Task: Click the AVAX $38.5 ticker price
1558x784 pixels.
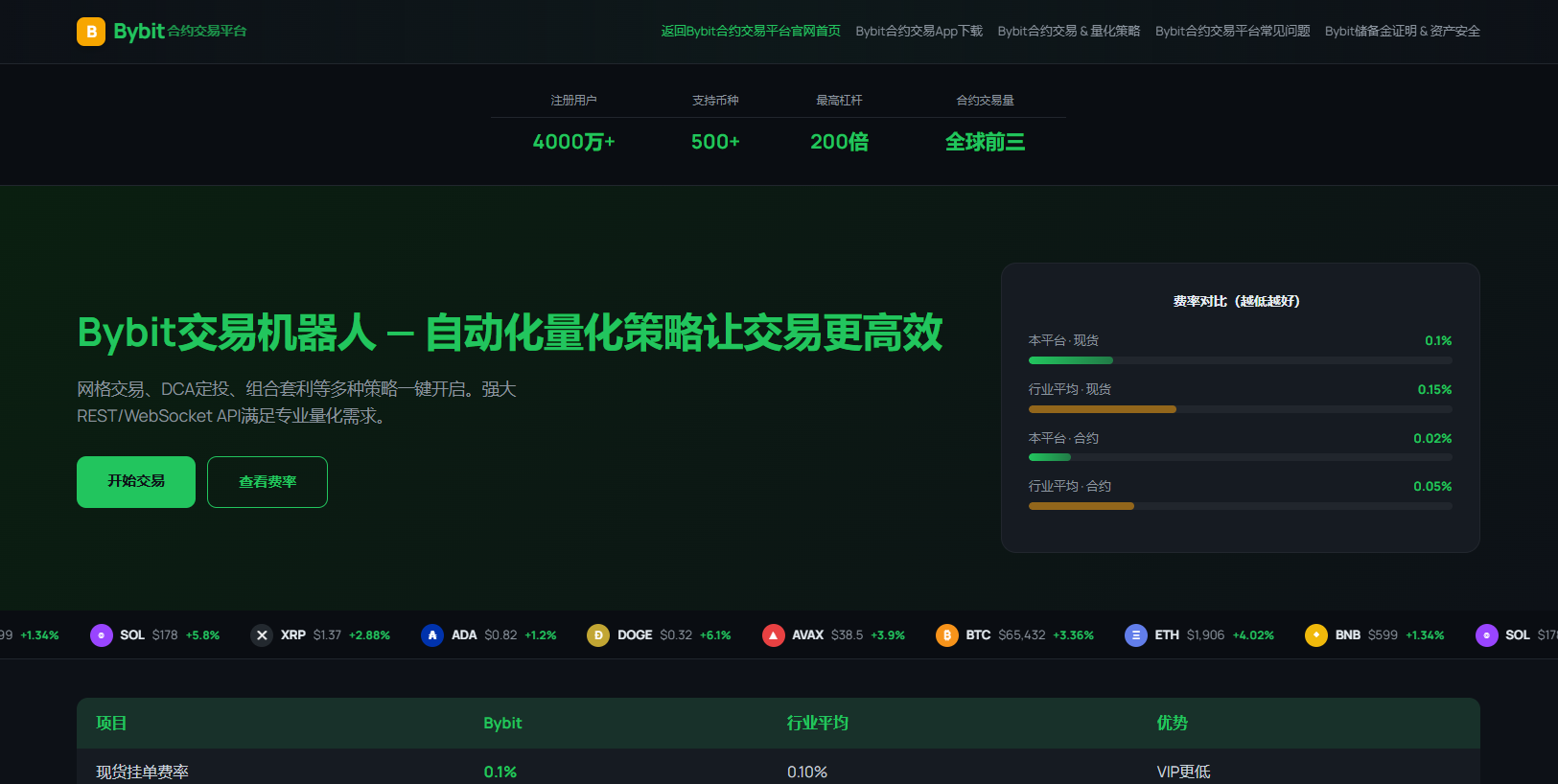Action: [x=847, y=635]
